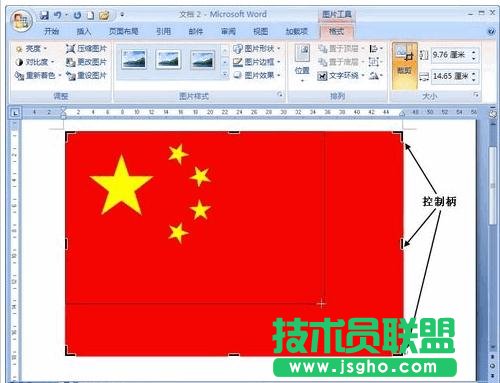
Task: Click the 更改图片 change picture icon
Action: (x=70, y=62)
